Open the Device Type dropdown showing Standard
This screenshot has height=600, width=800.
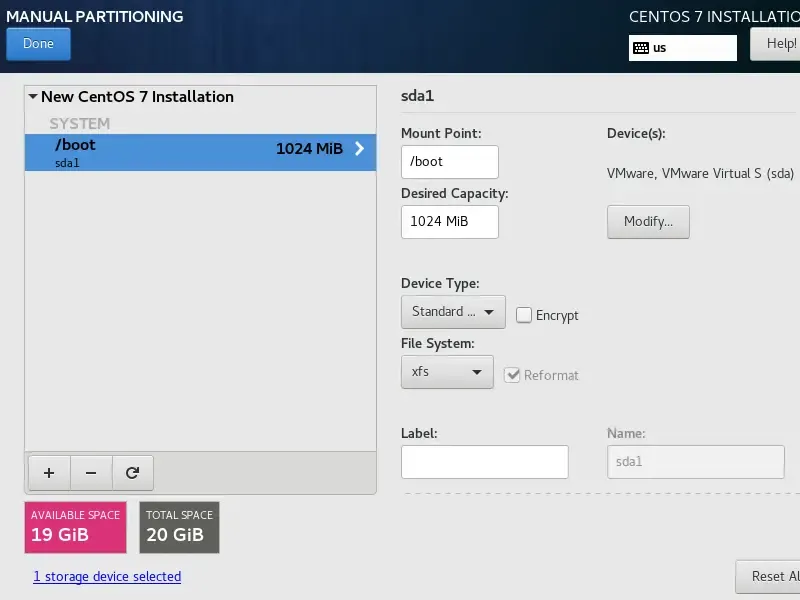click(453, 312)
